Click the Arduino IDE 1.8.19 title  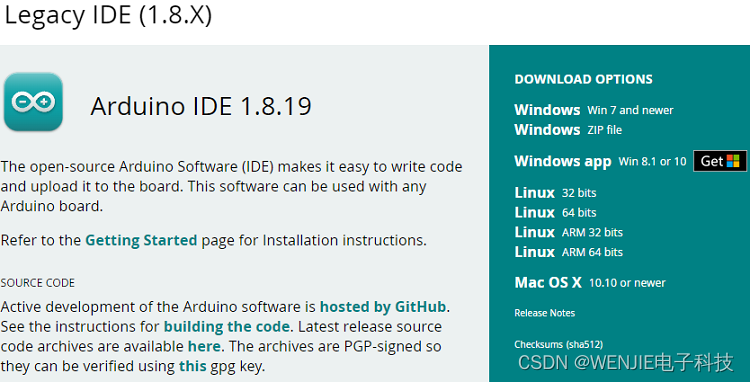click(201, 106)
